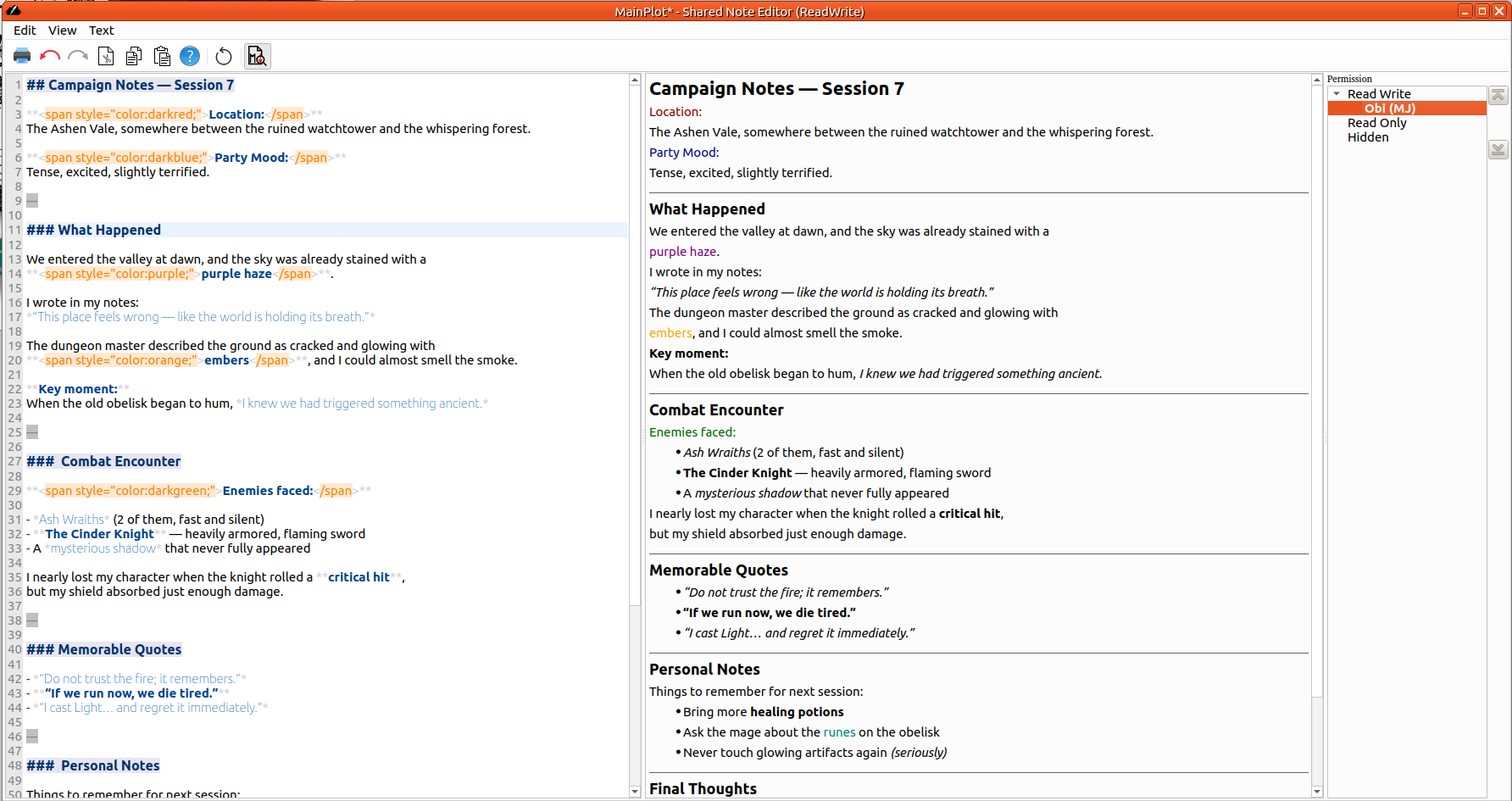Click the Copy documents icon
This screenshot has height=801, width=1512.
(134, 57)
